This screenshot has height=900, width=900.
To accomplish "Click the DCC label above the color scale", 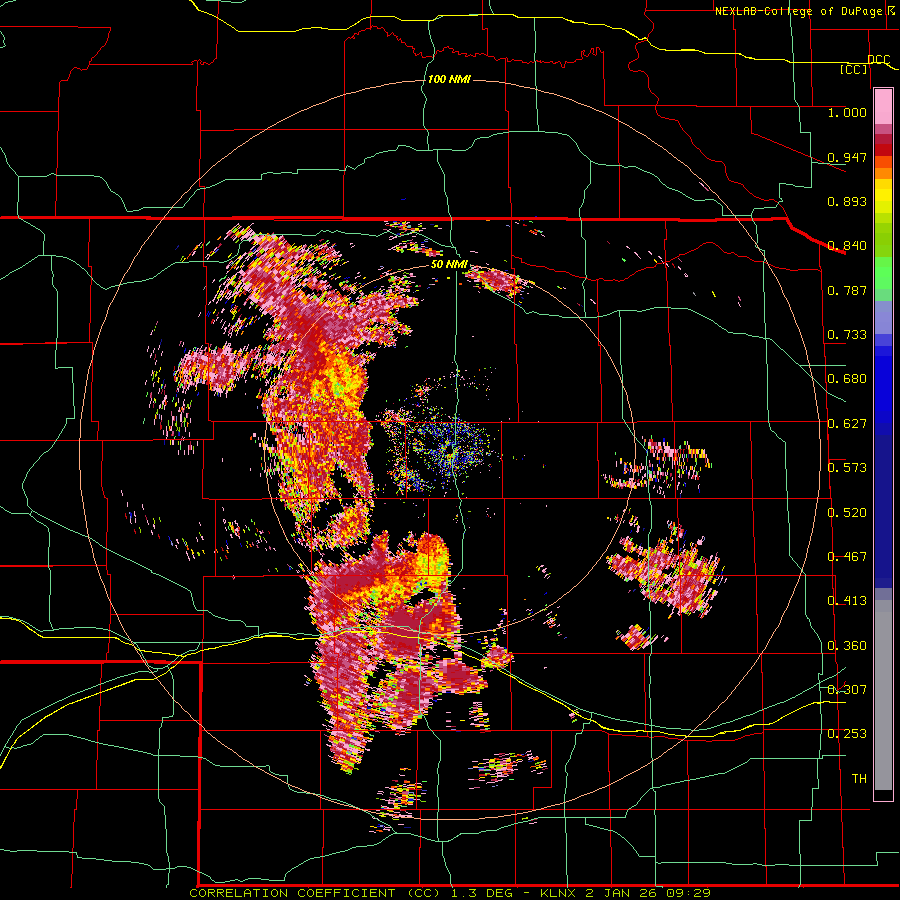I will pos(878,60).
